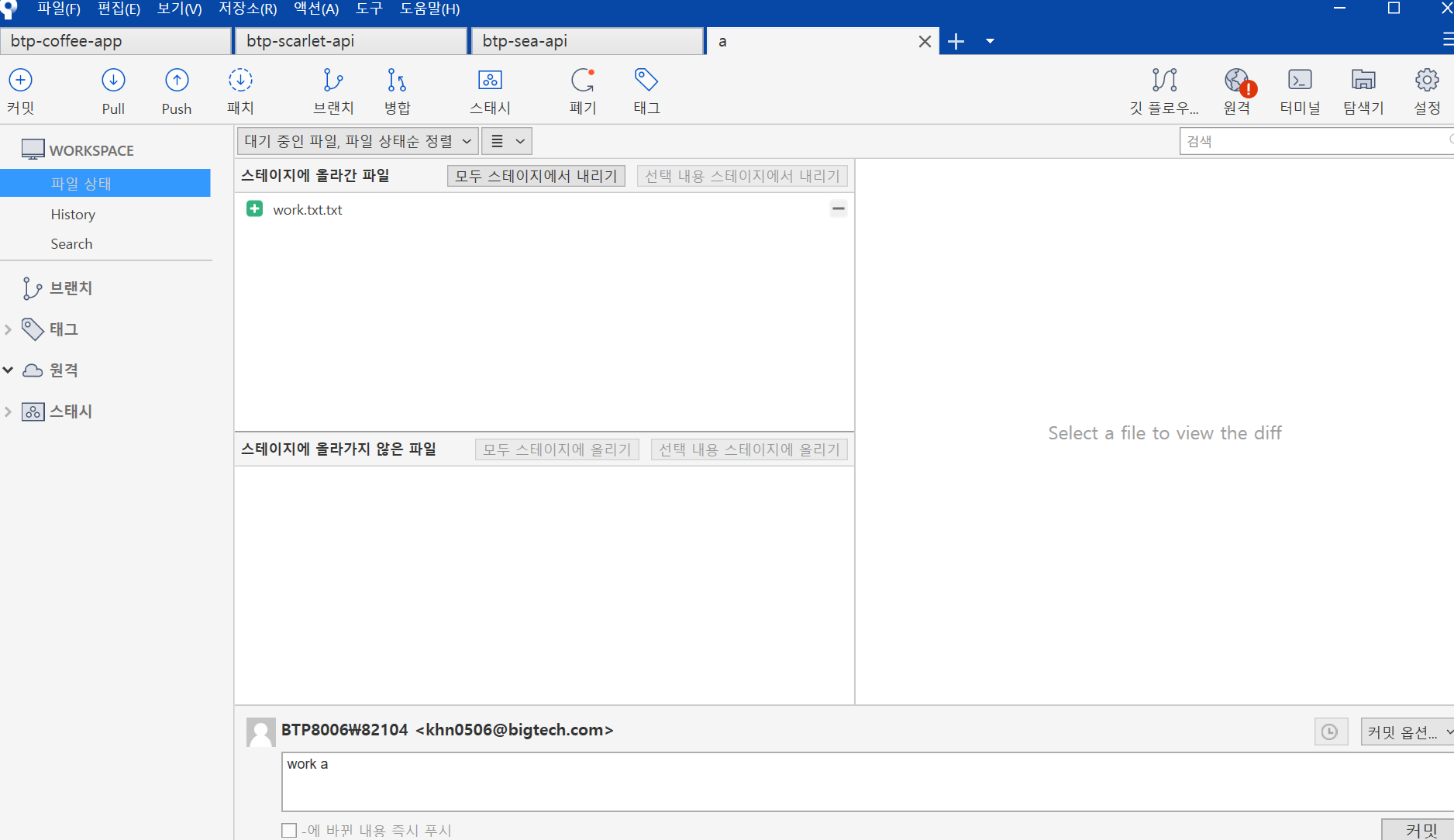Expand the Tags (태그) sidebar section
This screenshot has height=840, width=1454.
coord(8,329)
